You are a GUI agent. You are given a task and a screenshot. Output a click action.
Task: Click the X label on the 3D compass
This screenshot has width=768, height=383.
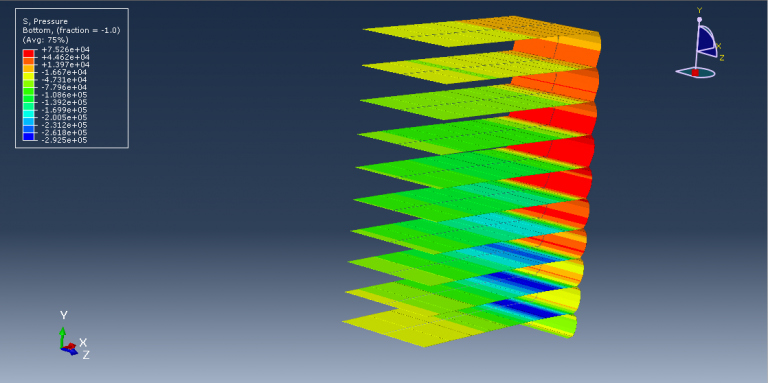point(719,46)
